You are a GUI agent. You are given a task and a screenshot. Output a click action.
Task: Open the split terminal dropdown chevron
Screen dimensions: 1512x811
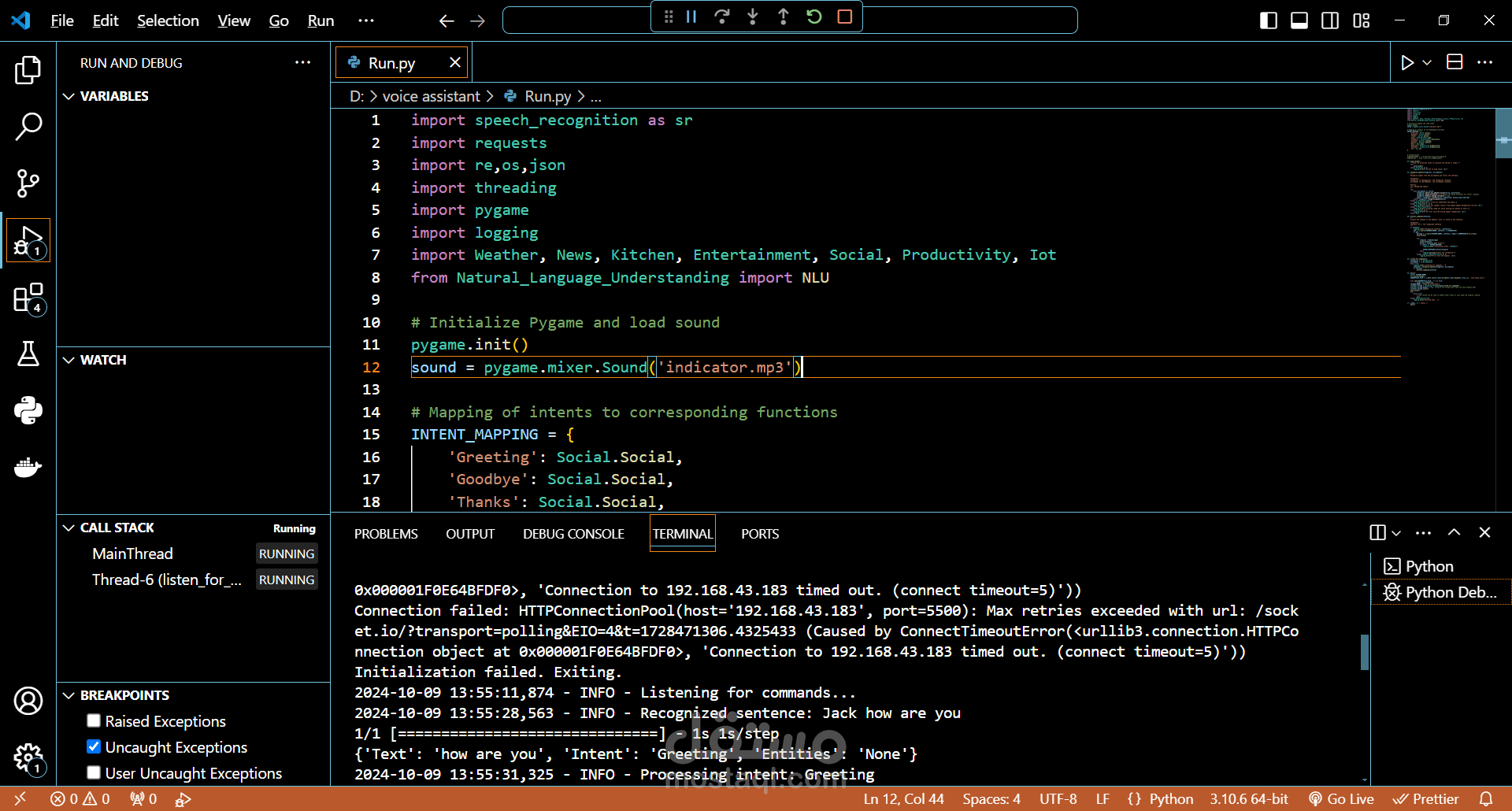pos(1396,533)
